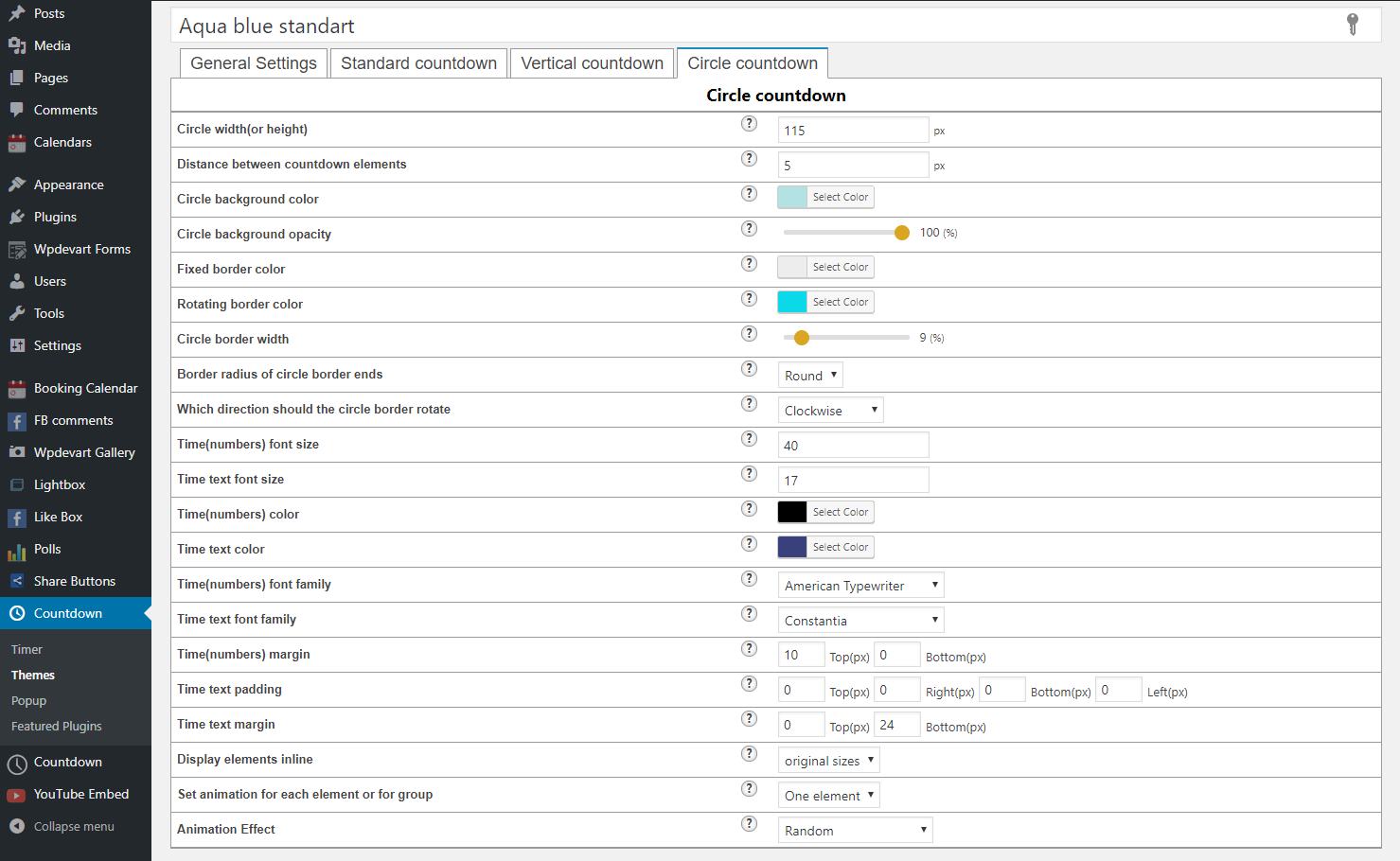Open the Animation Effect Random dropdown
The height and width of the screenshot is (861, 1400).
click(855, 830)
